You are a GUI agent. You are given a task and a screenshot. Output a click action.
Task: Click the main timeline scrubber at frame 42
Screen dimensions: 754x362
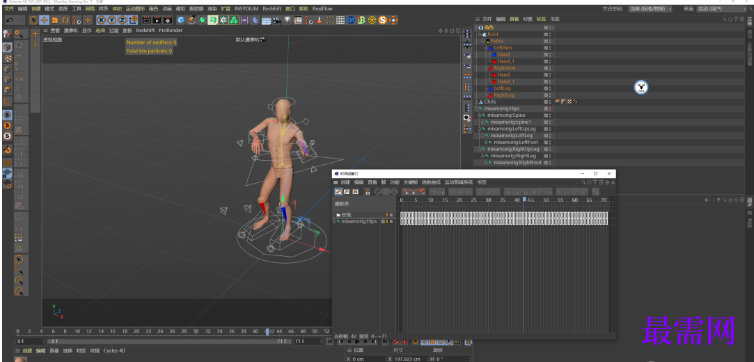(x=267, y=331)
